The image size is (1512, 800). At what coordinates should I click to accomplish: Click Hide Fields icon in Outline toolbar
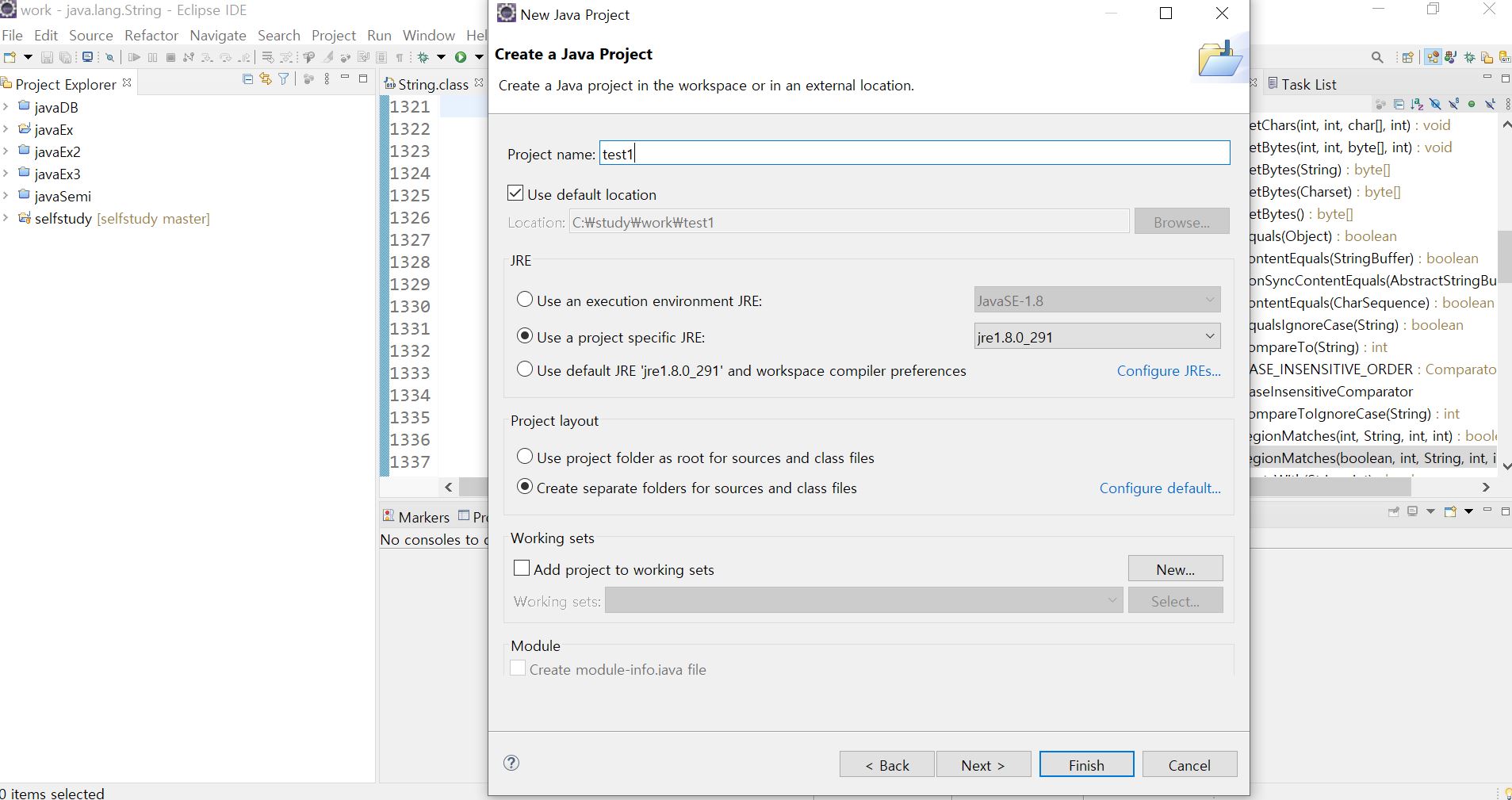[1435, 104]
